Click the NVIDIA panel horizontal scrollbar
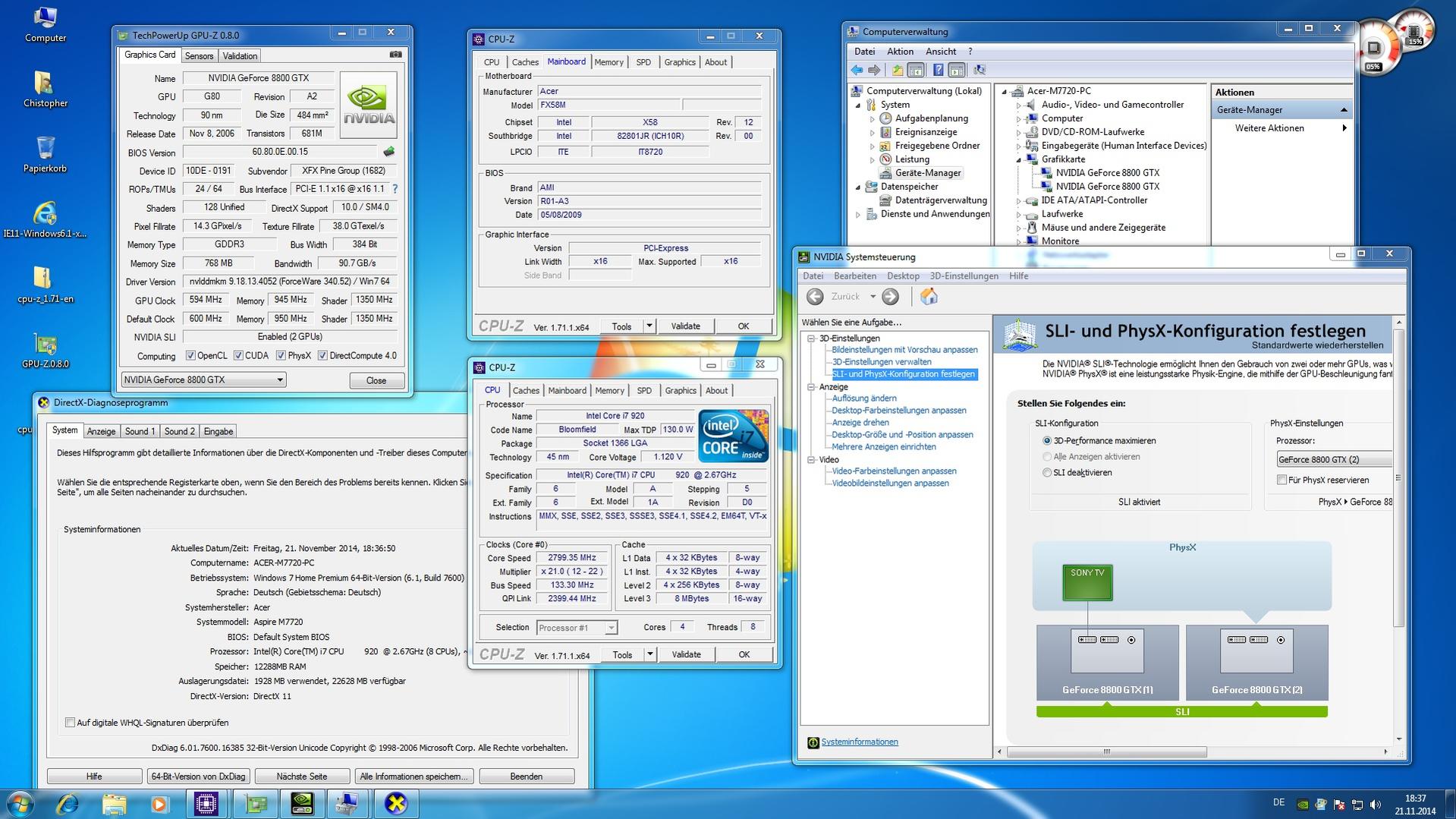Image resolution: width=1456 pixels, height=819 pixels. (1106, 751)
